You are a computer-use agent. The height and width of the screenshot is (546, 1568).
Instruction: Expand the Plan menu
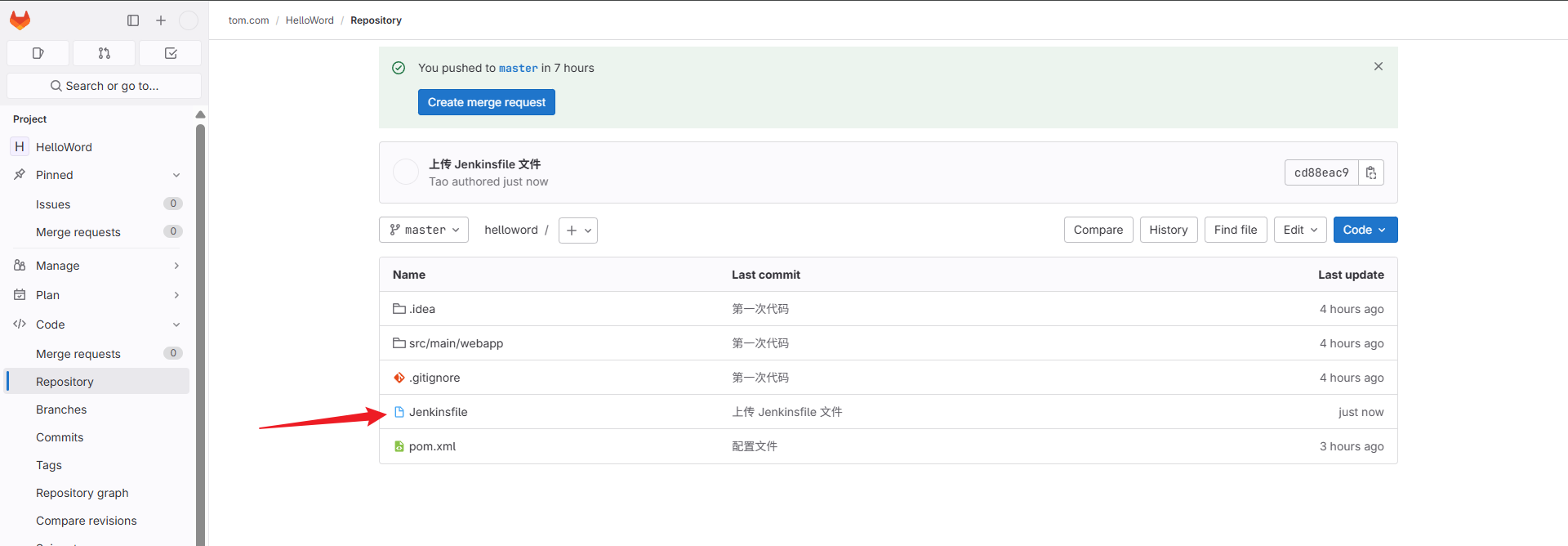click(176, 295)
